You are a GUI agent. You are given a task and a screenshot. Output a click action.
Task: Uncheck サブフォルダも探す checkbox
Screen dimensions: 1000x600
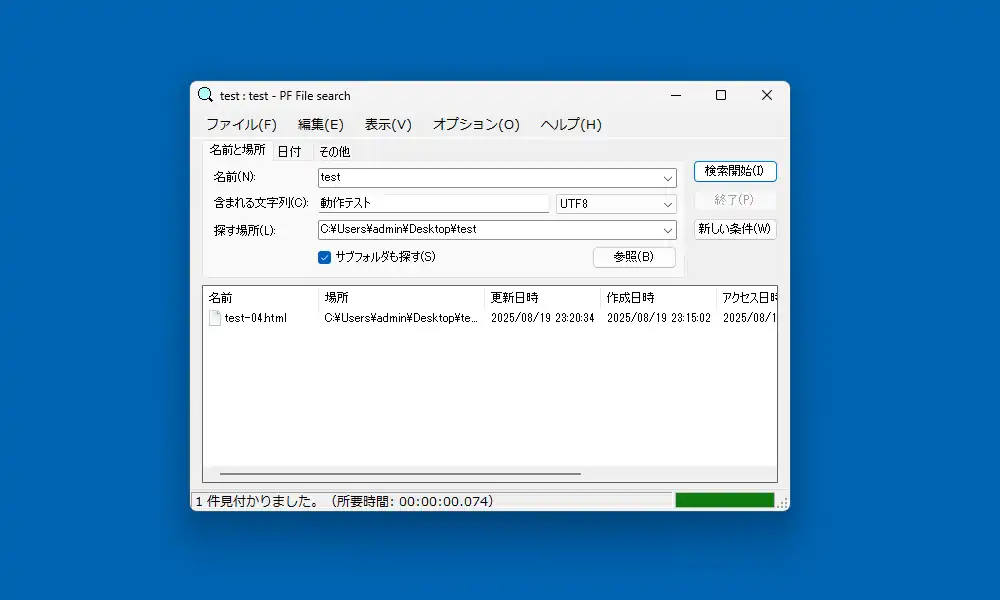point(324,256)
